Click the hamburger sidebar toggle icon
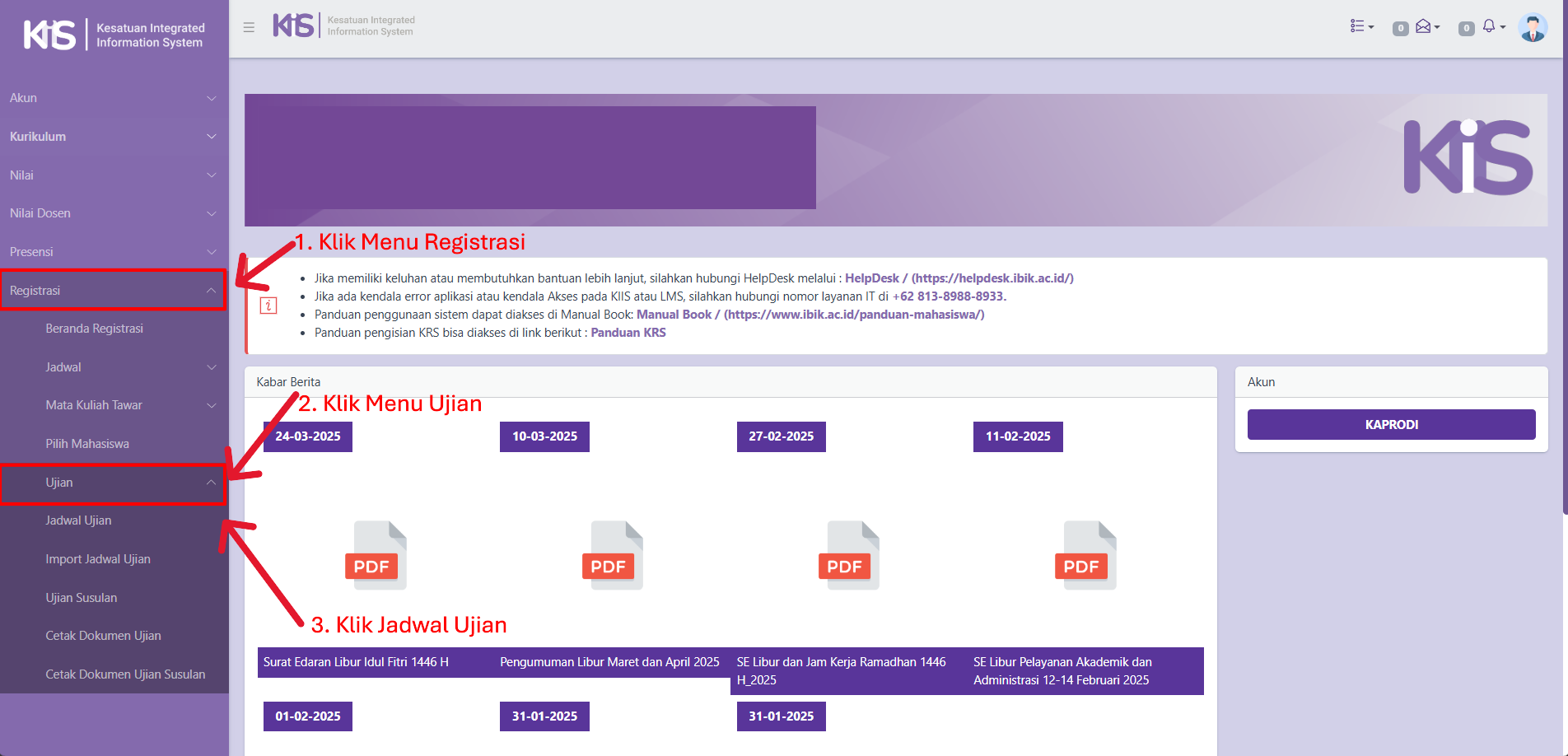Image resolution: width=1568 pixels, height=756 pixels. [249, 27]
